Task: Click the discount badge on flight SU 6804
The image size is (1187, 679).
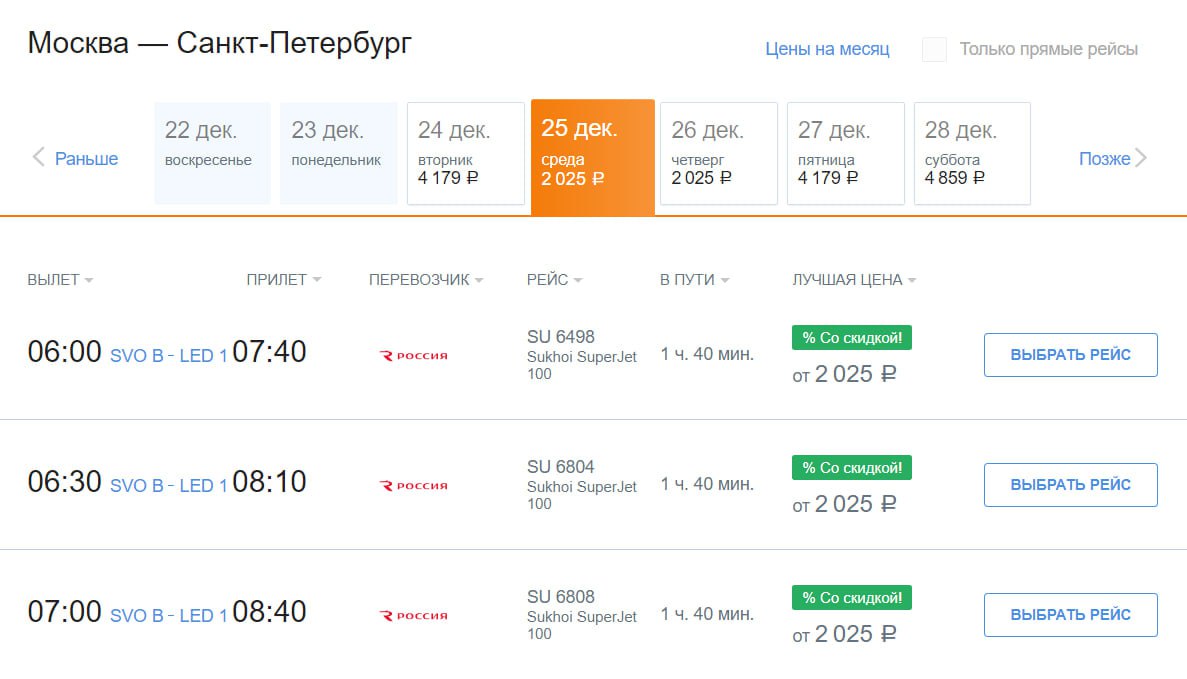Action: (851, 468)
